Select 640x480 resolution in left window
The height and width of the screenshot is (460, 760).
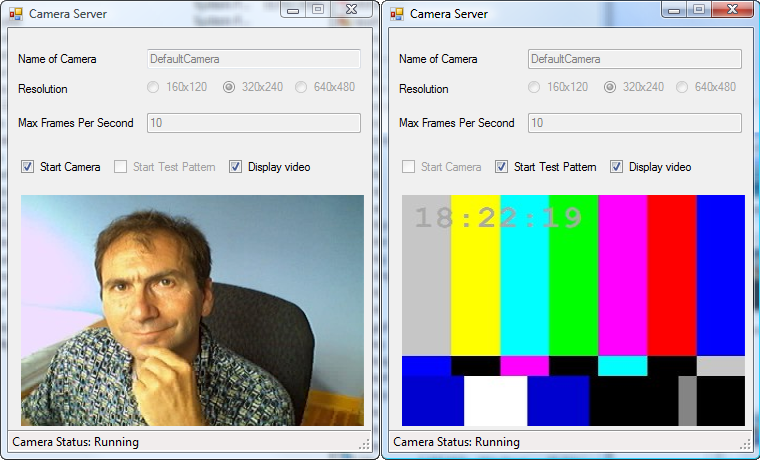(301, 87)
